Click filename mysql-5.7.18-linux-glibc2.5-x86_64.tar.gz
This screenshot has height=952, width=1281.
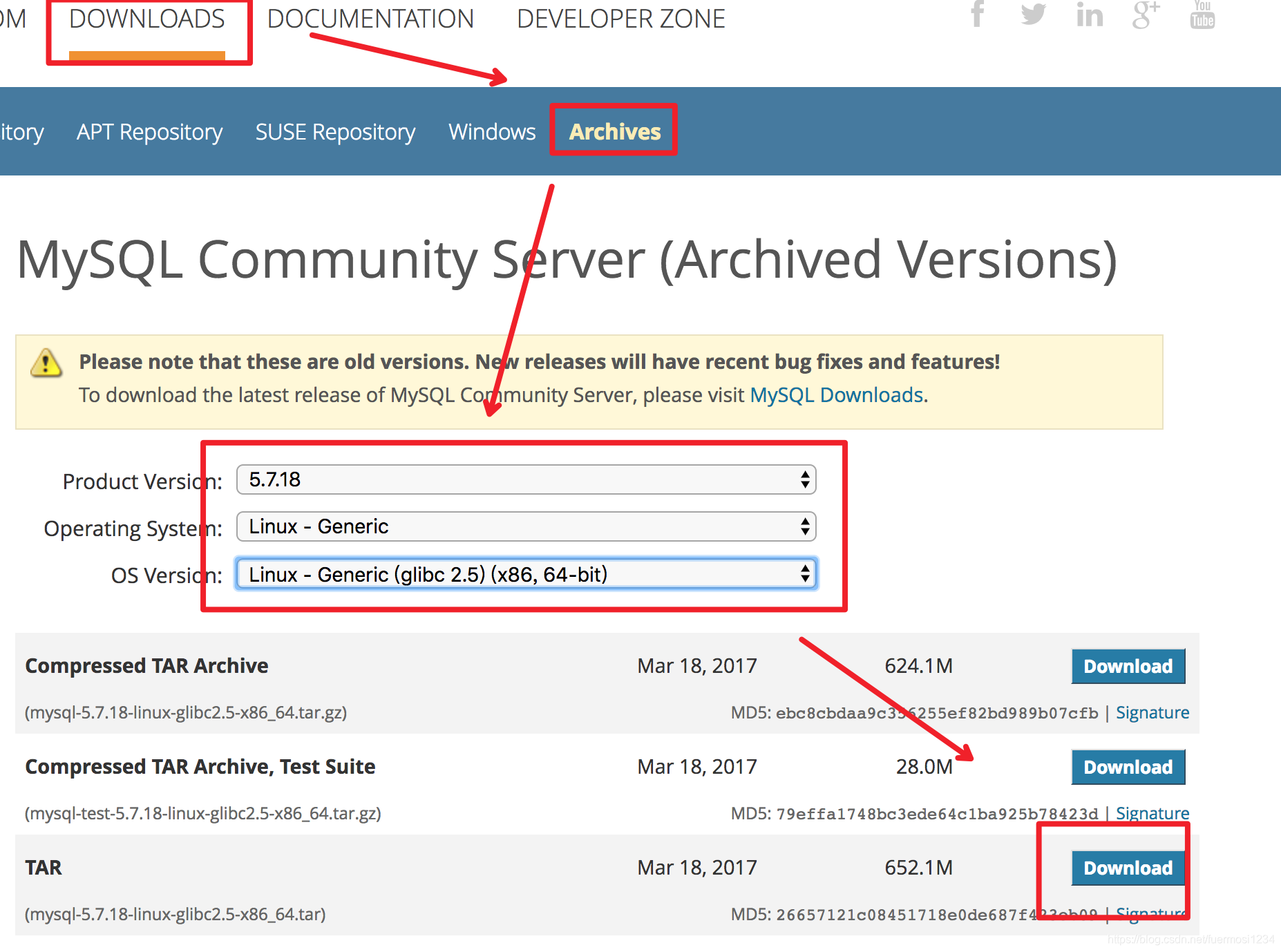click(x=186, y=712)
